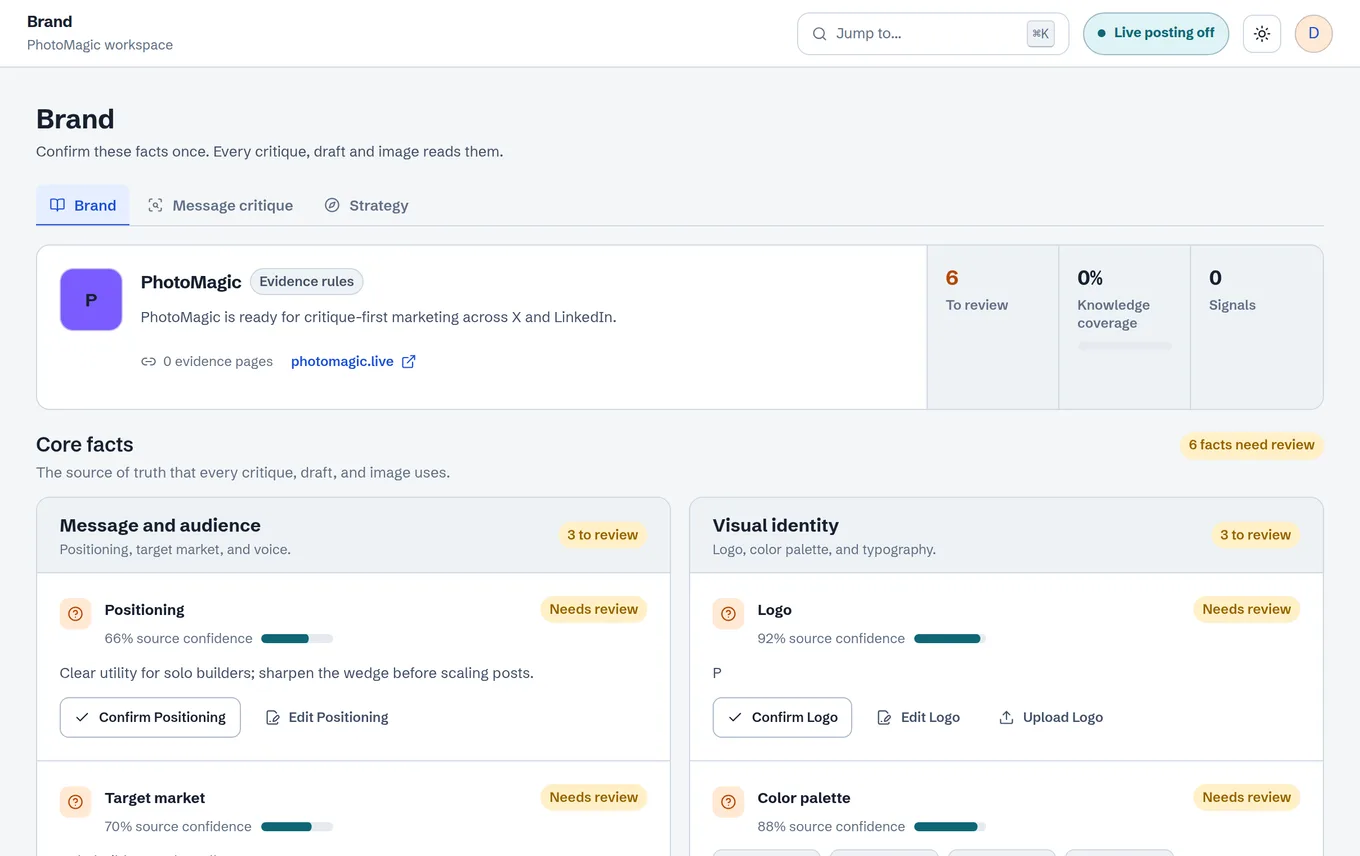
Task: Click the Message and audience heading
Action: [x=160, y=525]
